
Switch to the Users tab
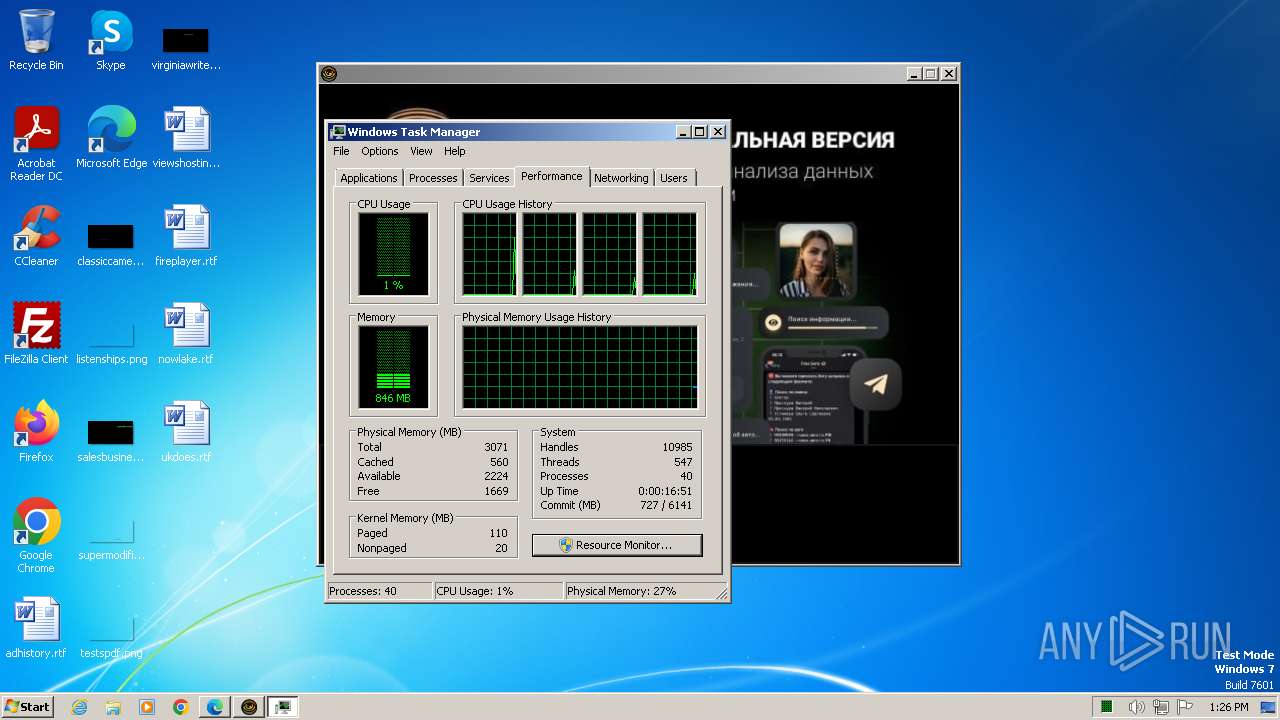tap(674, 178)
